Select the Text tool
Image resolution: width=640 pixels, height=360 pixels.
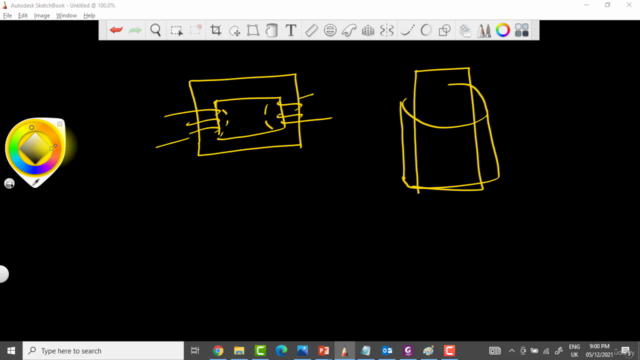pyautogui.click(x=291, y=30)
